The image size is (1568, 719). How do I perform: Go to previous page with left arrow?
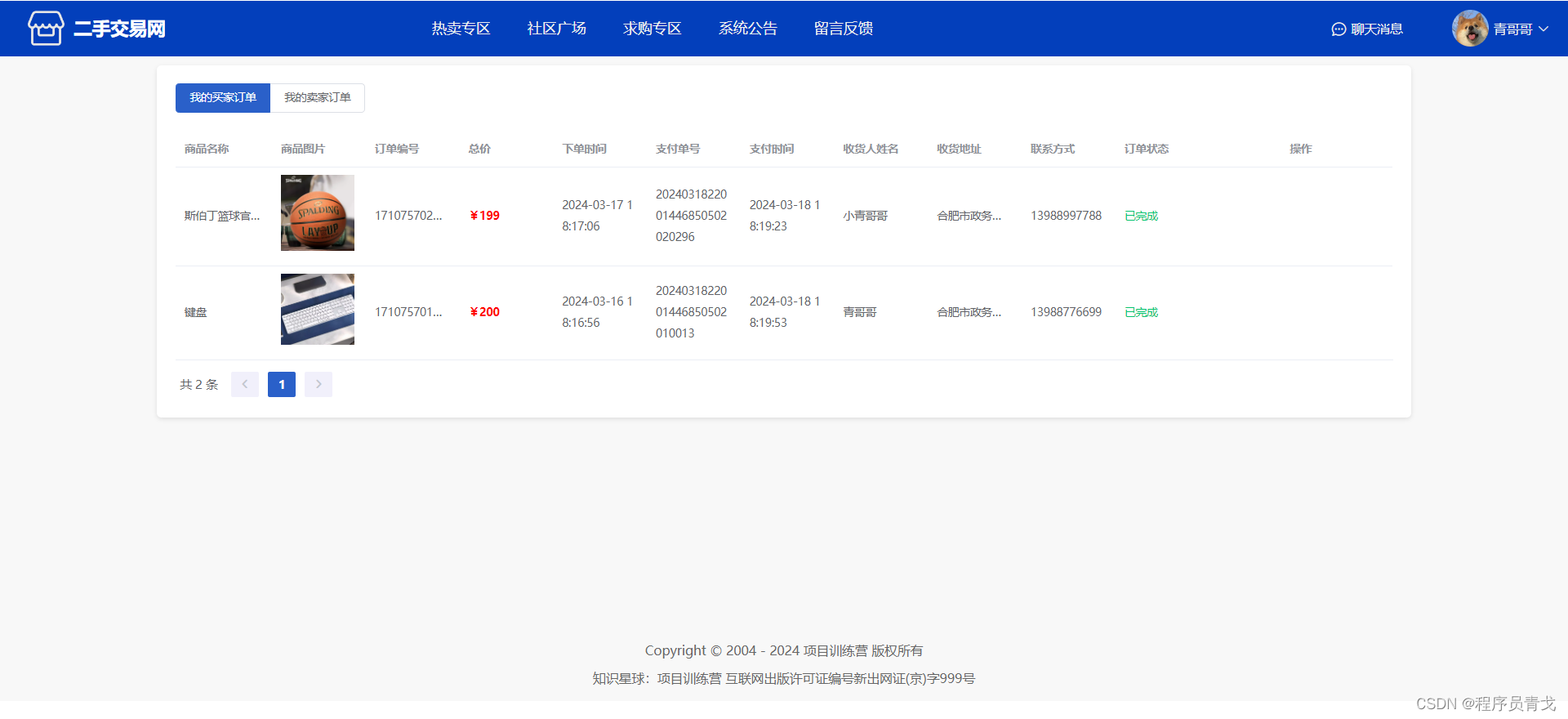click(245, 384)
